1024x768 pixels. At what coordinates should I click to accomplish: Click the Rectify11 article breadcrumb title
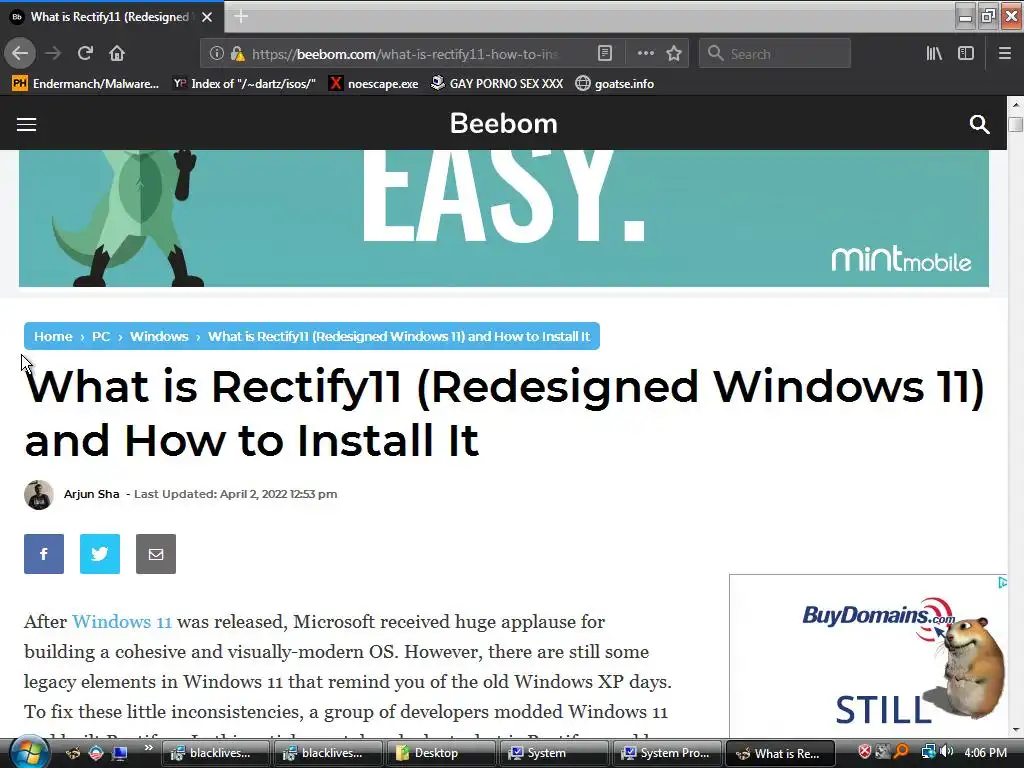pos(398,336)
